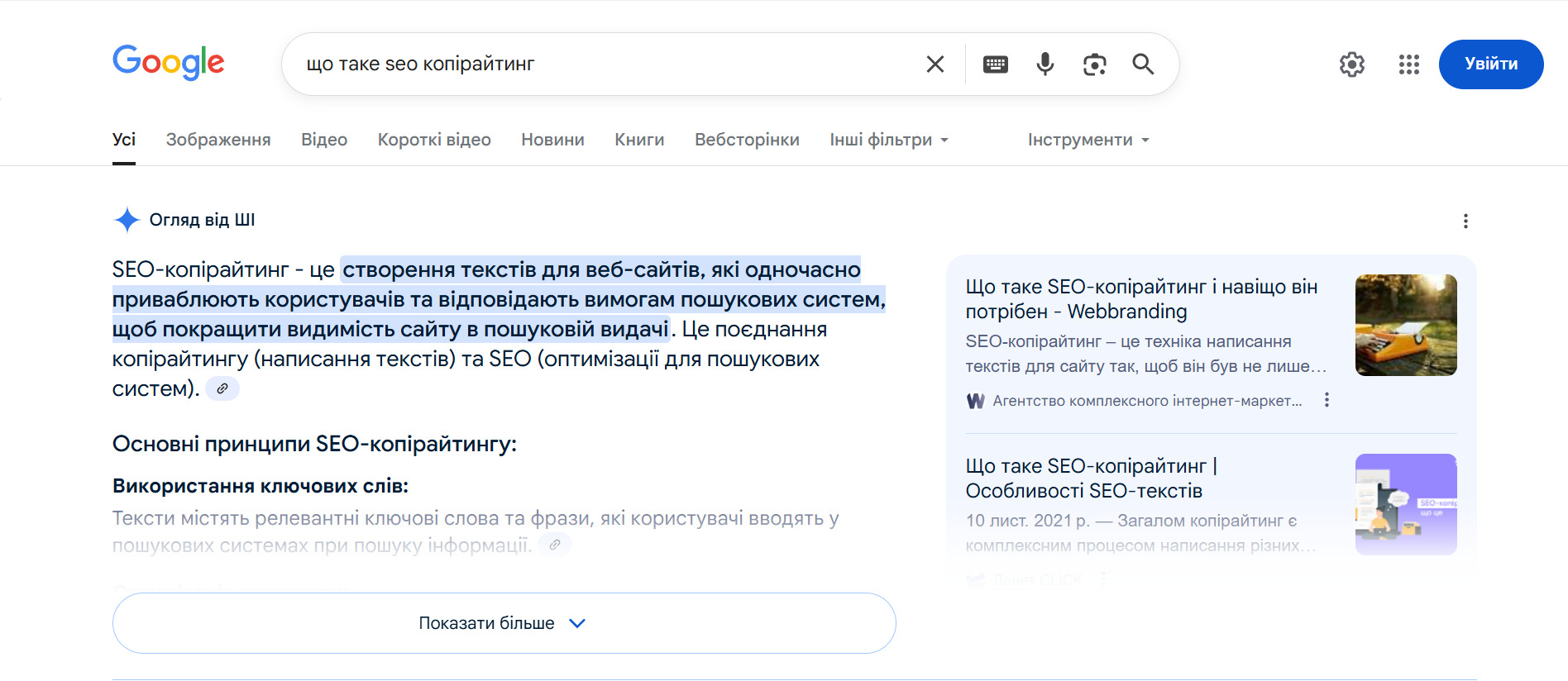
Task: Click highlighted AI overview definition text
Action: (500, 299)
